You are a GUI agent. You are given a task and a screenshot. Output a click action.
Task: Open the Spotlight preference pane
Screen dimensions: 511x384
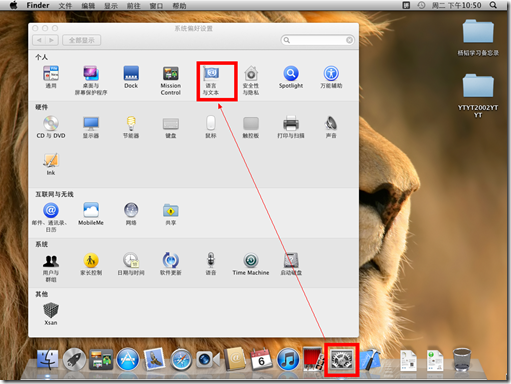point(291,77)
